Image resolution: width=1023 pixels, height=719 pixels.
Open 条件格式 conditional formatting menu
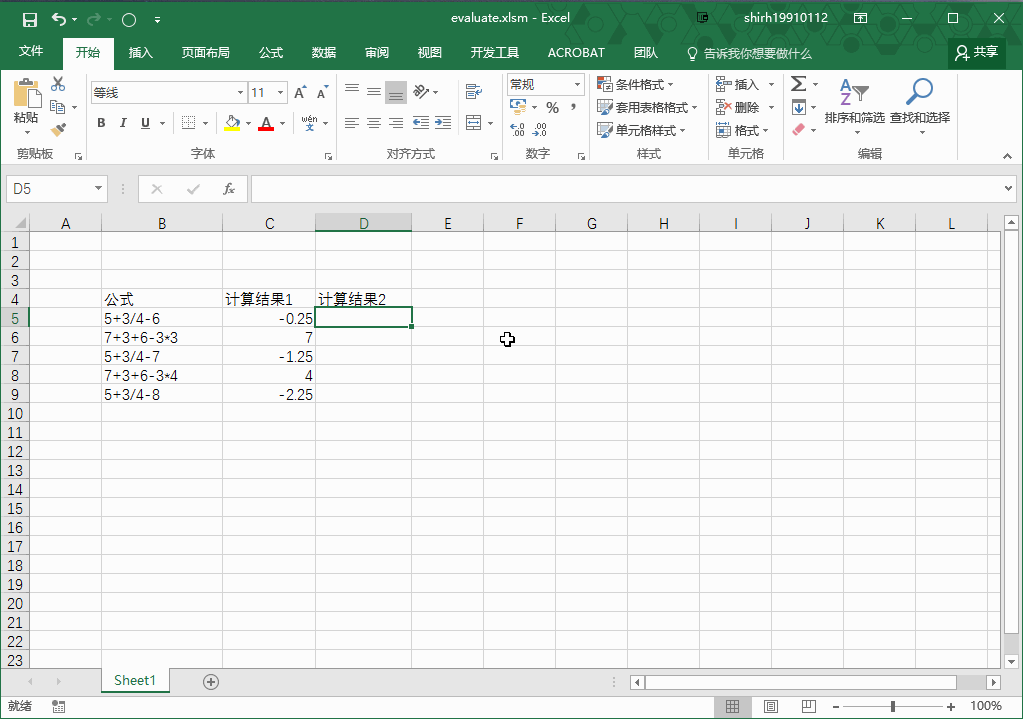tap(635, 84)
